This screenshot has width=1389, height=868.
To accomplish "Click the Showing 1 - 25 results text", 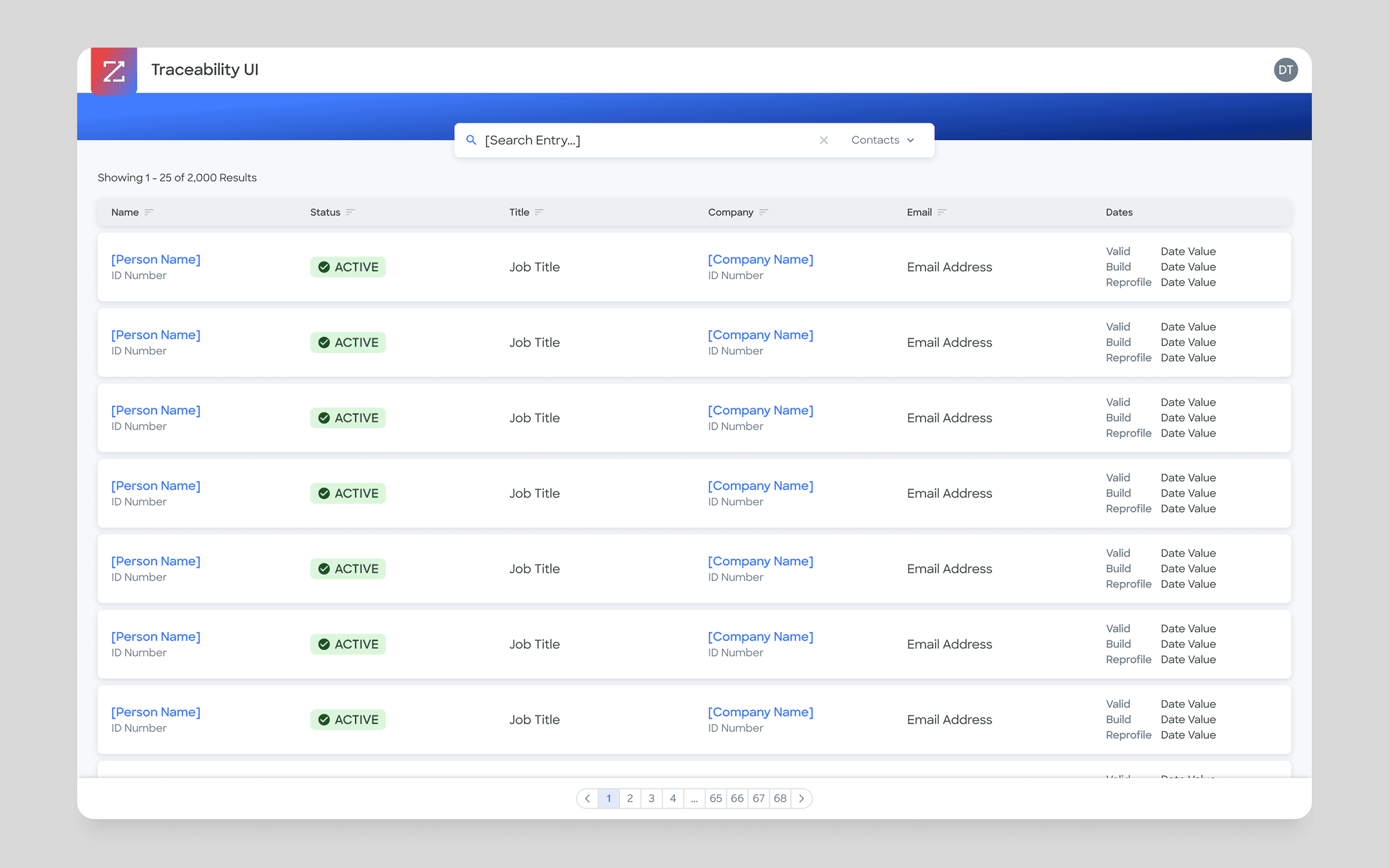I will 177,177.
